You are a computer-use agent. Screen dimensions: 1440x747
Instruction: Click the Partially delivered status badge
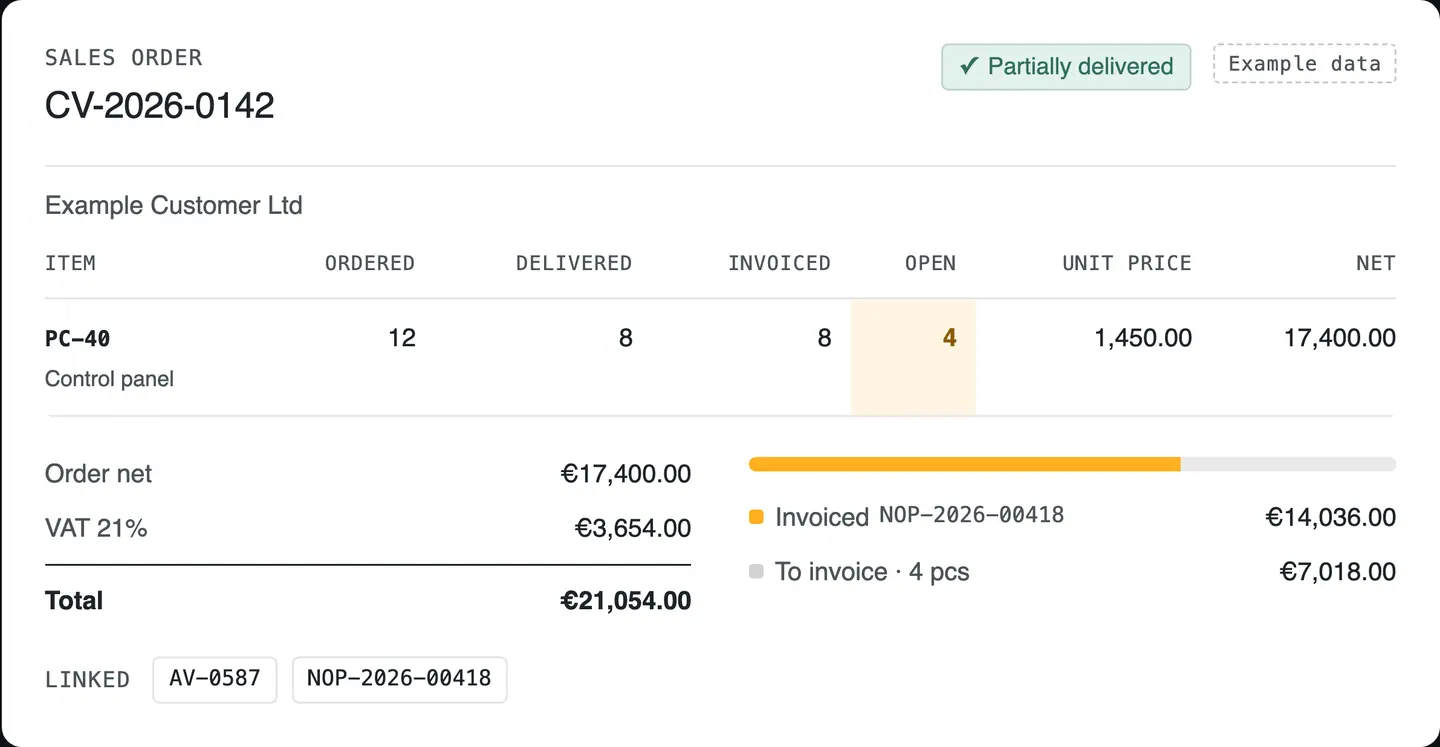[1066, 67]
